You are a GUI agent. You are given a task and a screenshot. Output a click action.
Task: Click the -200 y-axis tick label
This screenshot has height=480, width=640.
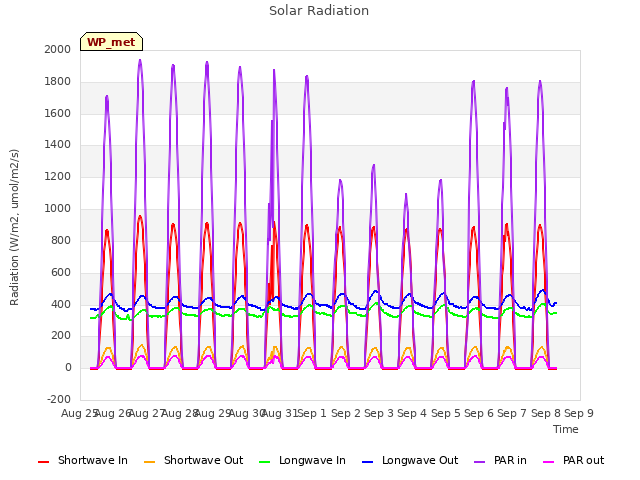tap(59, 399)
